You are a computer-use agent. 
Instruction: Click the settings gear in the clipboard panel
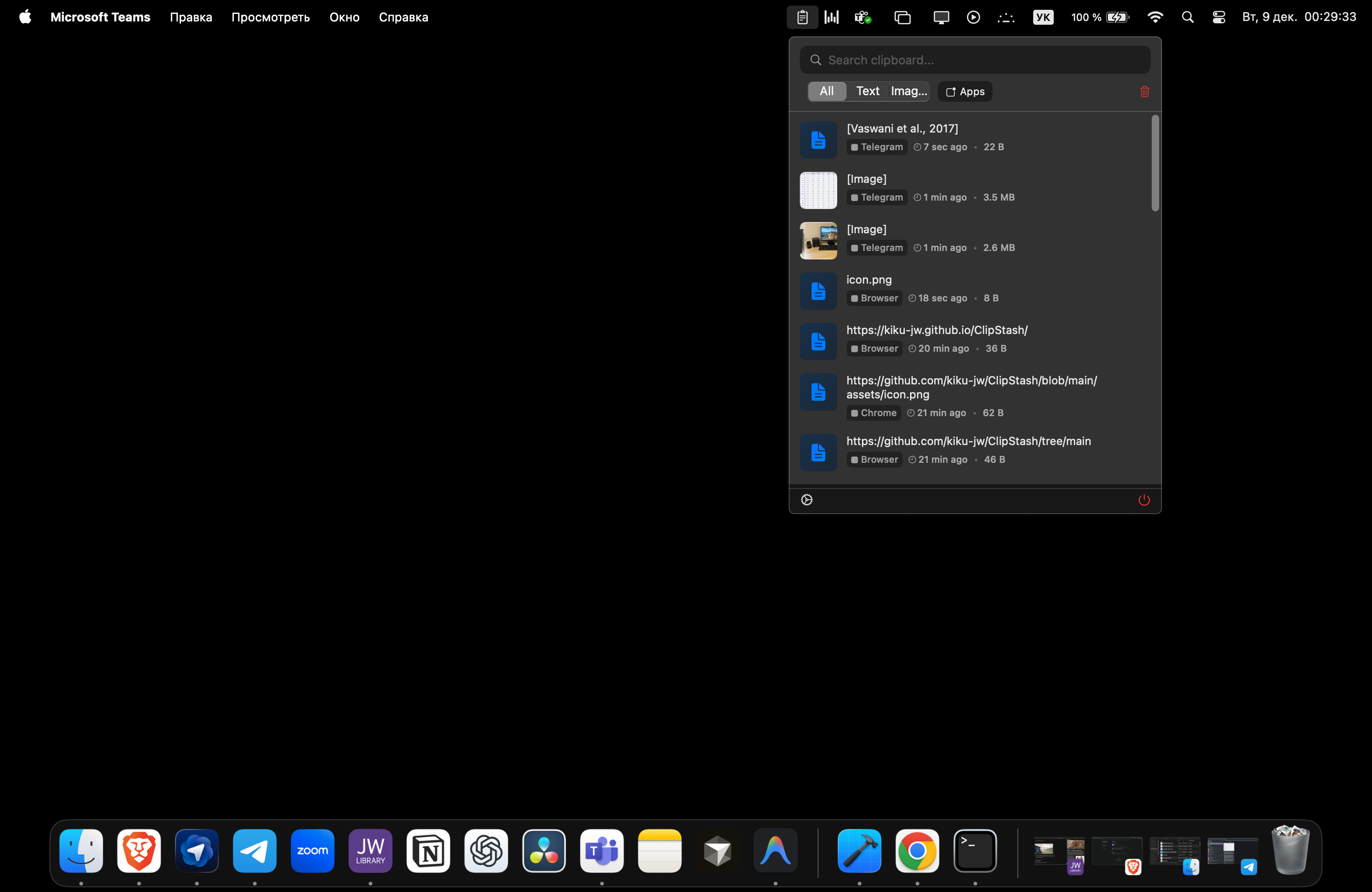[806, 500]
